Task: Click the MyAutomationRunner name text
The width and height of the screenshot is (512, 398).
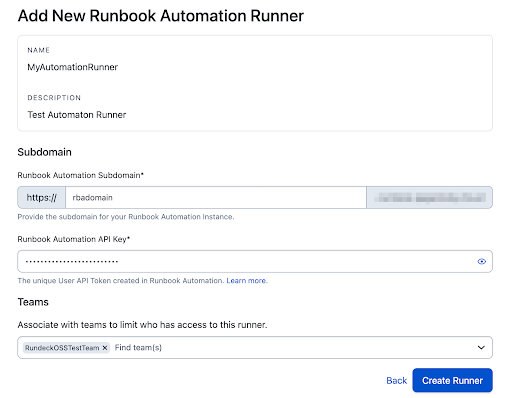Action: point(73,67)
